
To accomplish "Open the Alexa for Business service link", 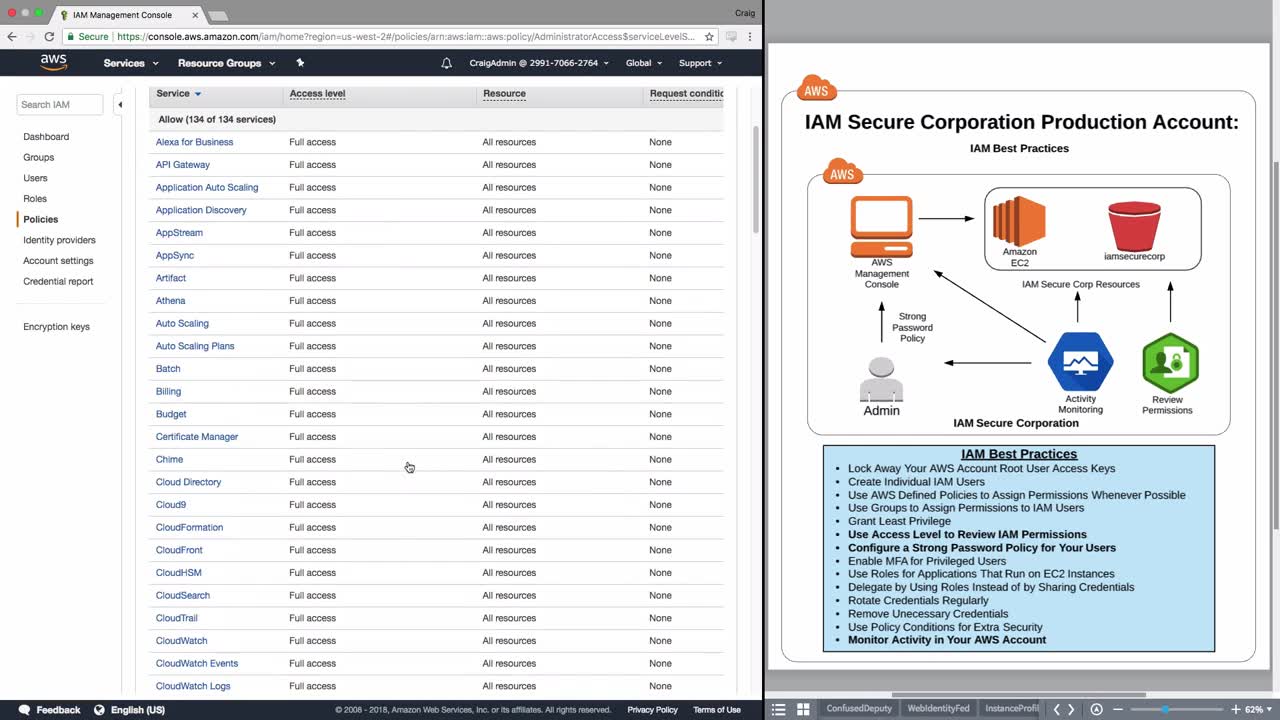I will point(194,142).
